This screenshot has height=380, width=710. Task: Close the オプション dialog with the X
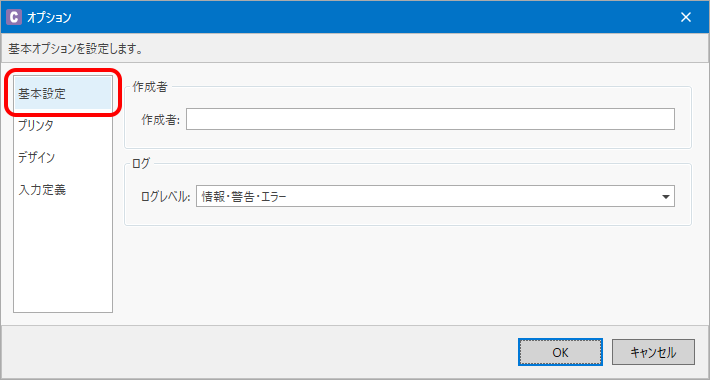(x=686, y=17)
